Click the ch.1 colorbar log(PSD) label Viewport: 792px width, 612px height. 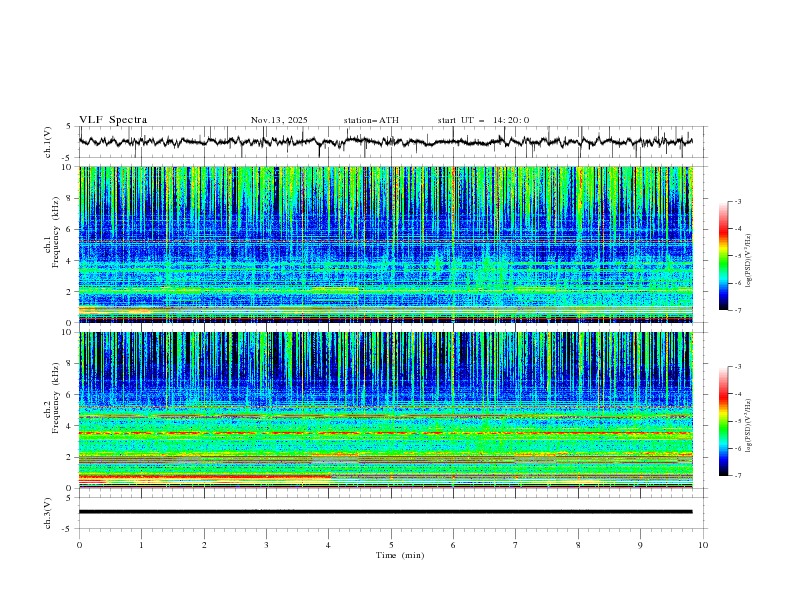pos(749,261)
